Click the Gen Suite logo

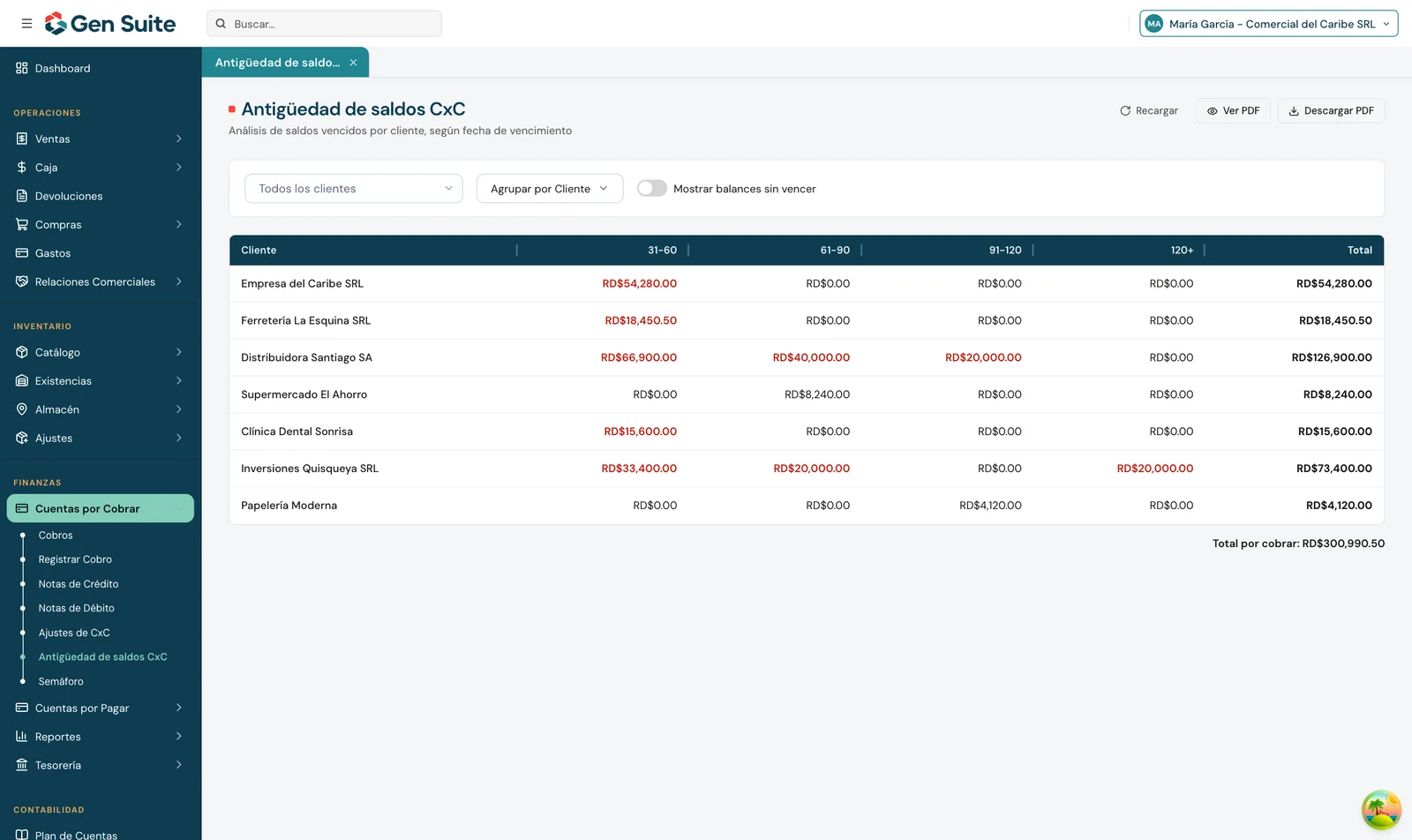110,24
